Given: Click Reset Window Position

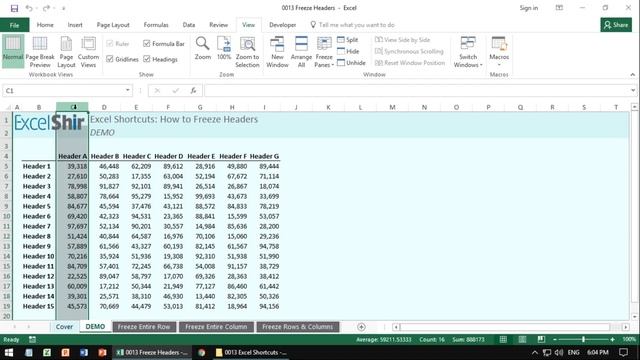Looking at the screenshot, I should tap(410, 62).
